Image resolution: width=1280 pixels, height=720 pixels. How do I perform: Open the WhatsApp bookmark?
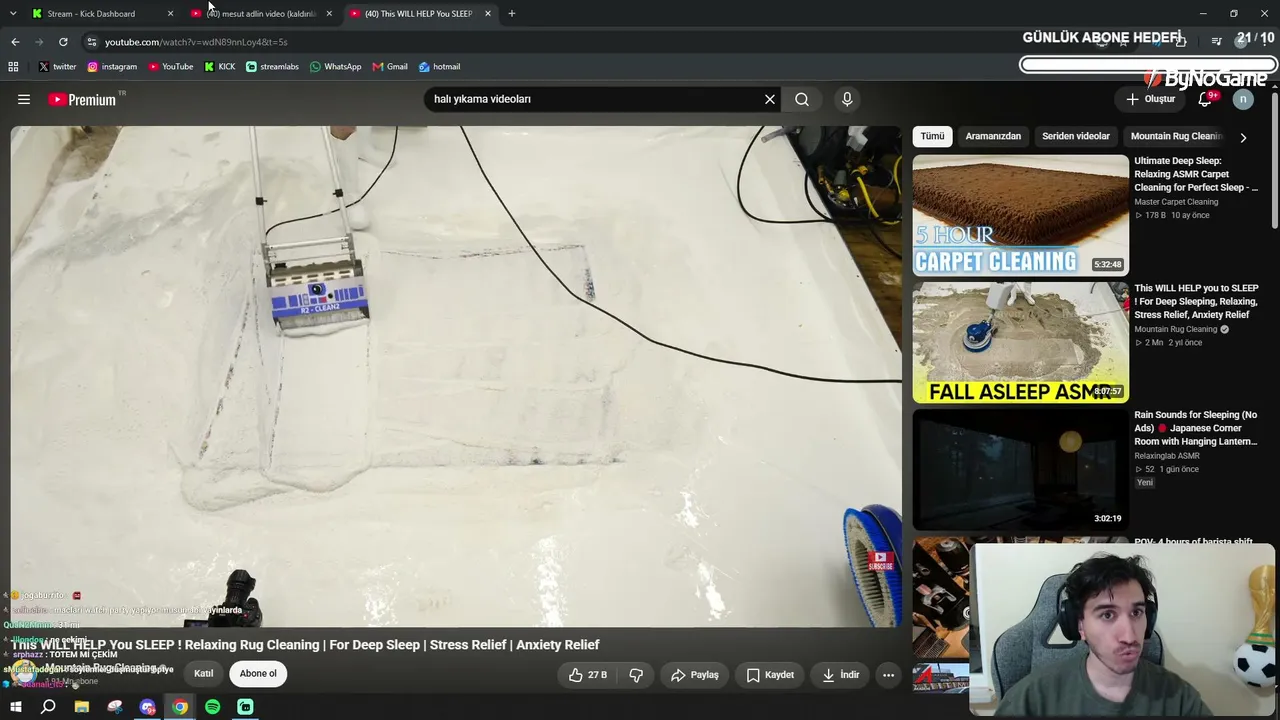coord(336,67)
